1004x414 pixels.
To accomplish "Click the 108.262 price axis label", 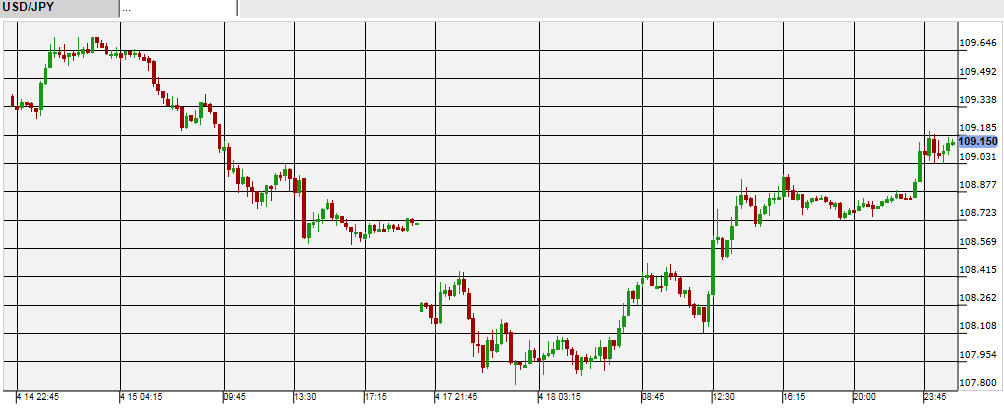I will pyautogui.click(x=978, y=298).
